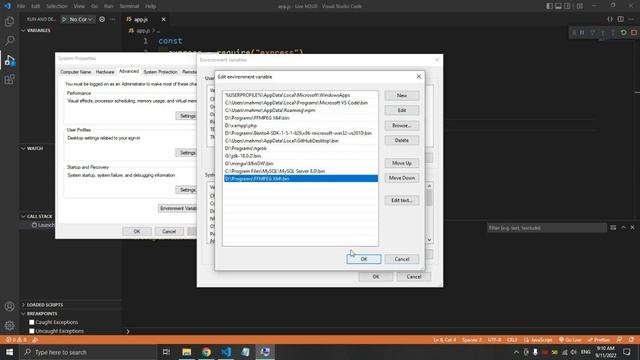Click Browse... in Edit environment variable dialog

[x=402, y=125]
